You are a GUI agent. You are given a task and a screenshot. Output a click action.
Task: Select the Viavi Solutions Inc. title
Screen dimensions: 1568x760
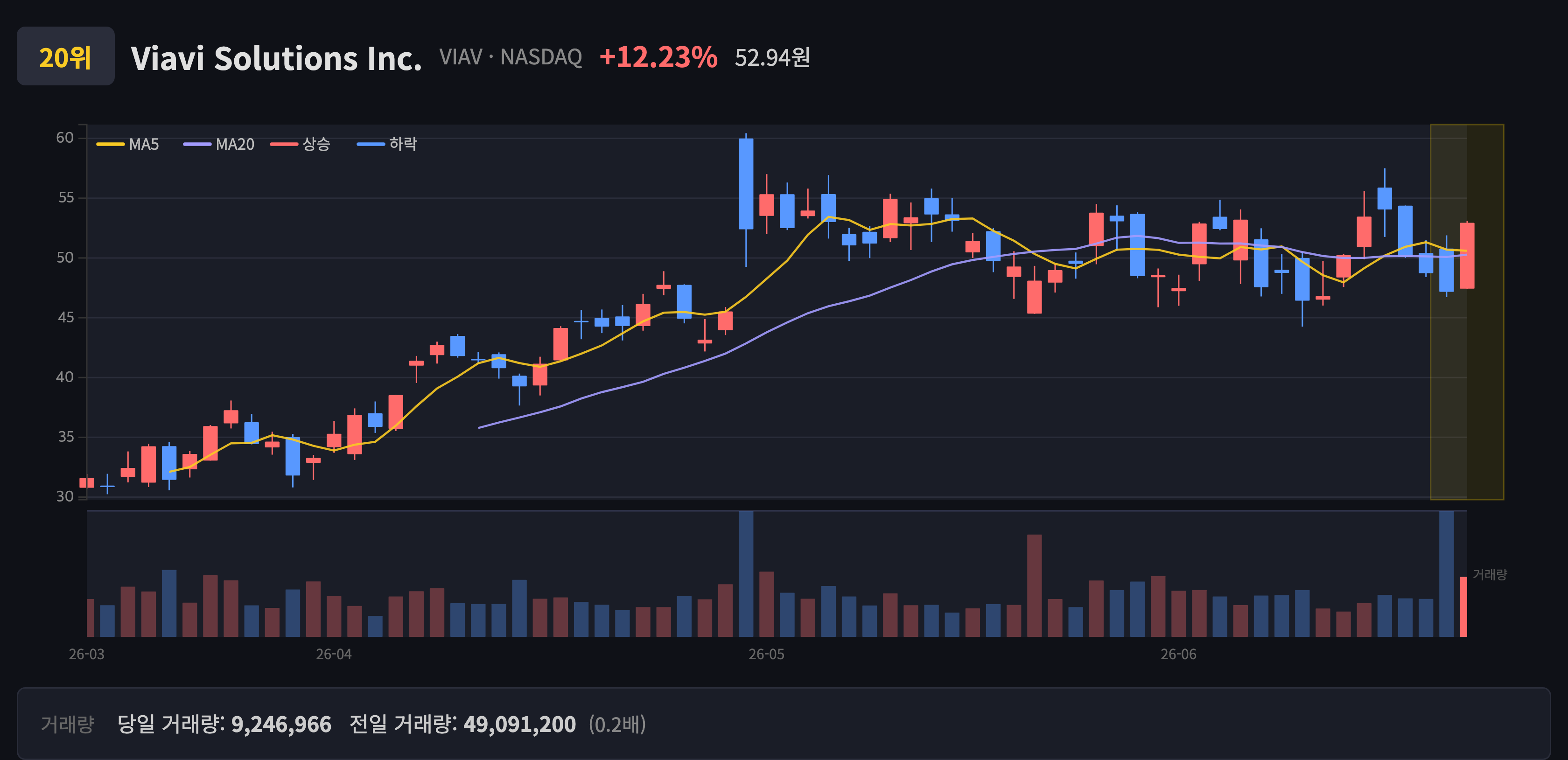(x=276, y=58)
